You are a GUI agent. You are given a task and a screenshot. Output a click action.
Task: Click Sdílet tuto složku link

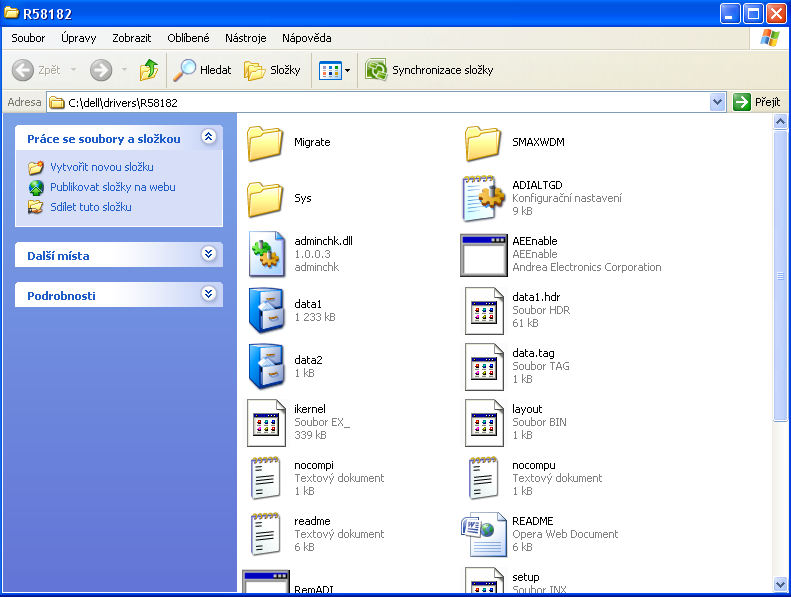(x=91, y=207)
